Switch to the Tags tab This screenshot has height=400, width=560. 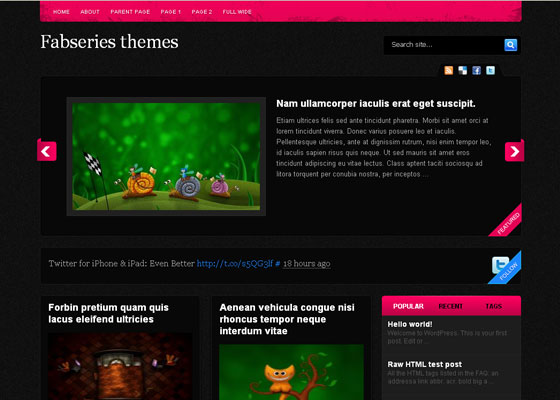pyautogui.click(x=494, y=306)
